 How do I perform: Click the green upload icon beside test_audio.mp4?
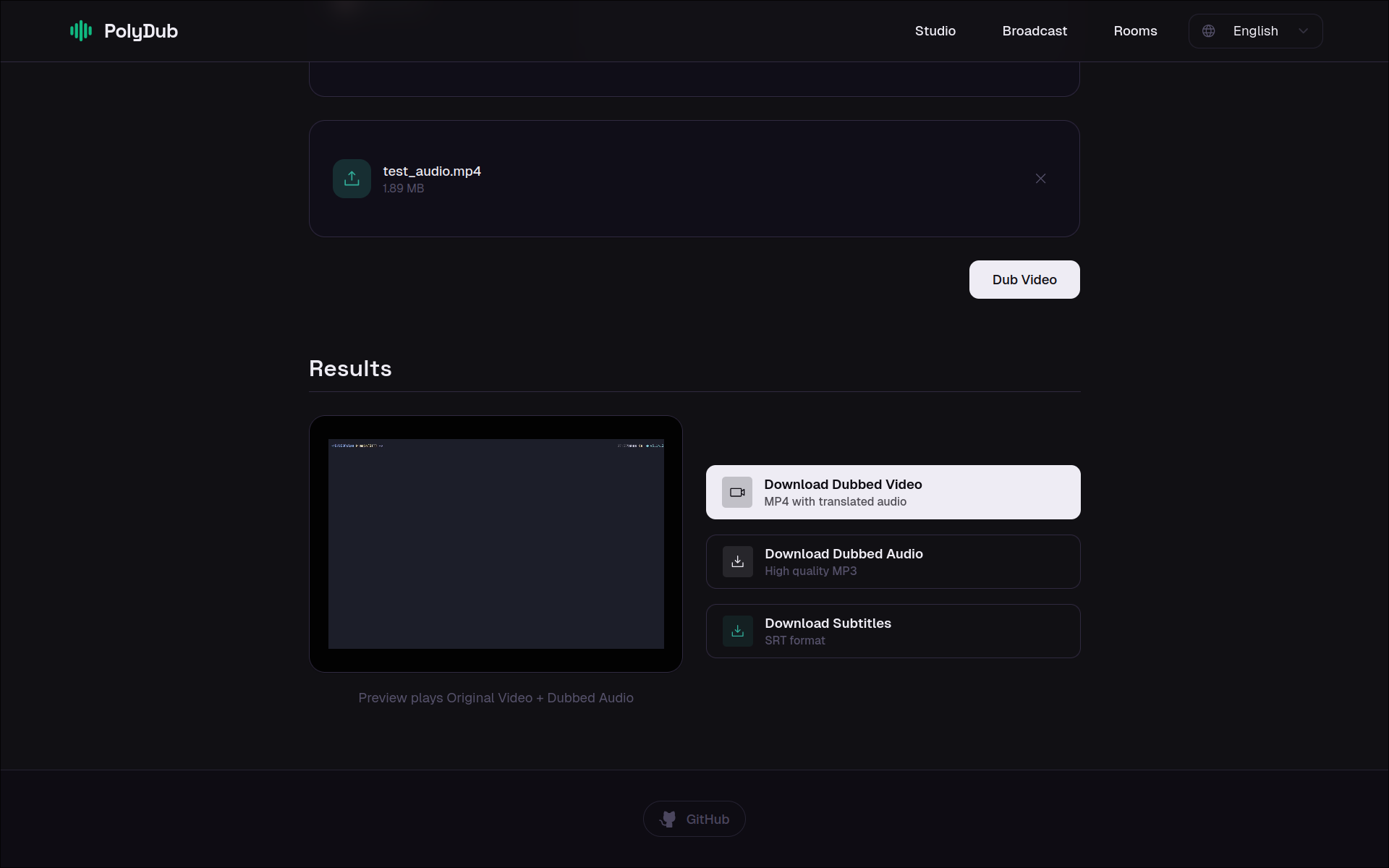pos(352,179)
